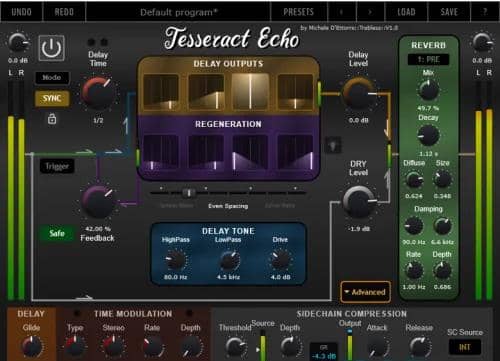Click the Delay Tone LowPass knob

coord(230,260)
